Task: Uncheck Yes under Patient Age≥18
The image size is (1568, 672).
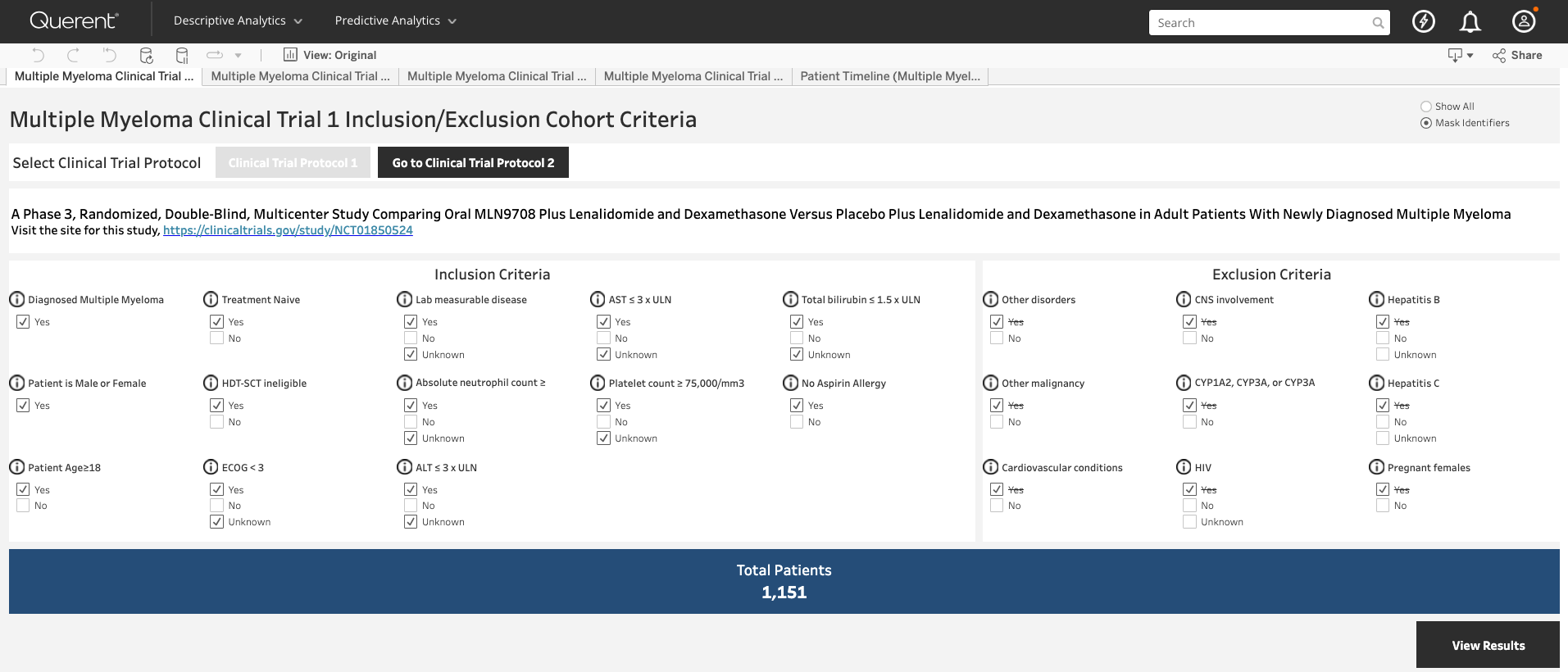Action: [x=23, y=489]
